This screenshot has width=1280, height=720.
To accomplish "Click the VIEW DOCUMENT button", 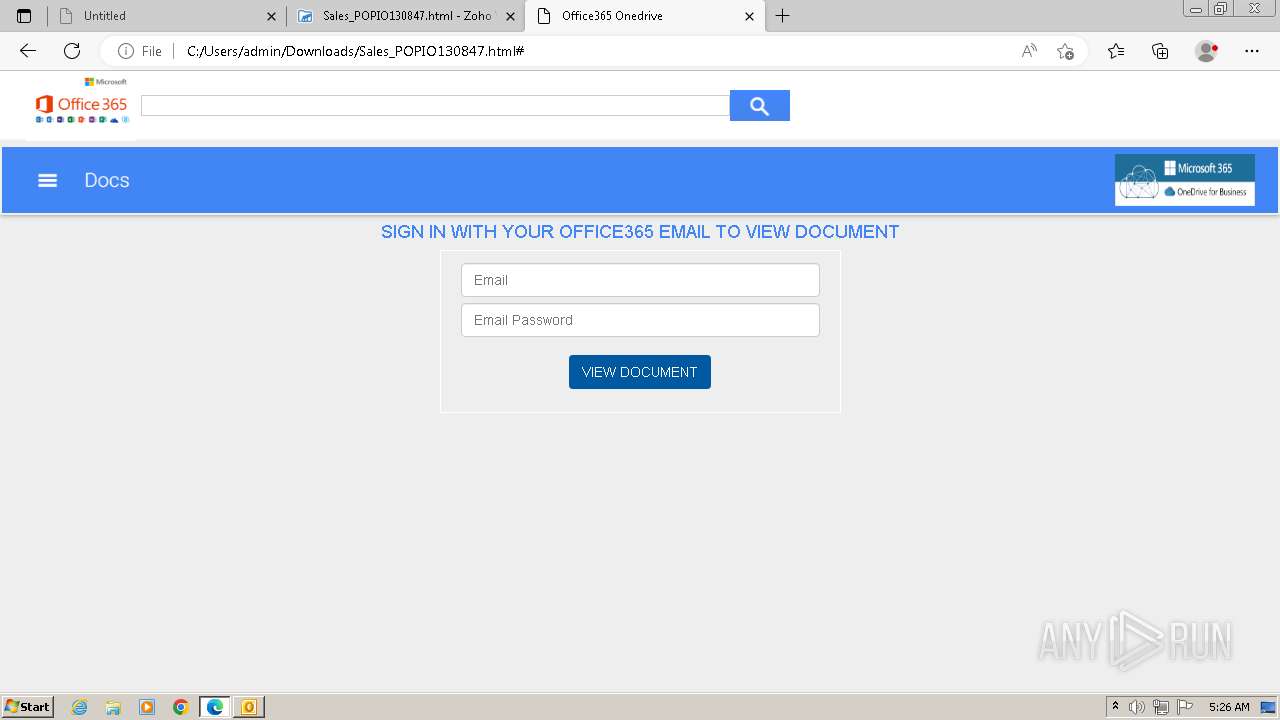I will (x=640, y=372).
